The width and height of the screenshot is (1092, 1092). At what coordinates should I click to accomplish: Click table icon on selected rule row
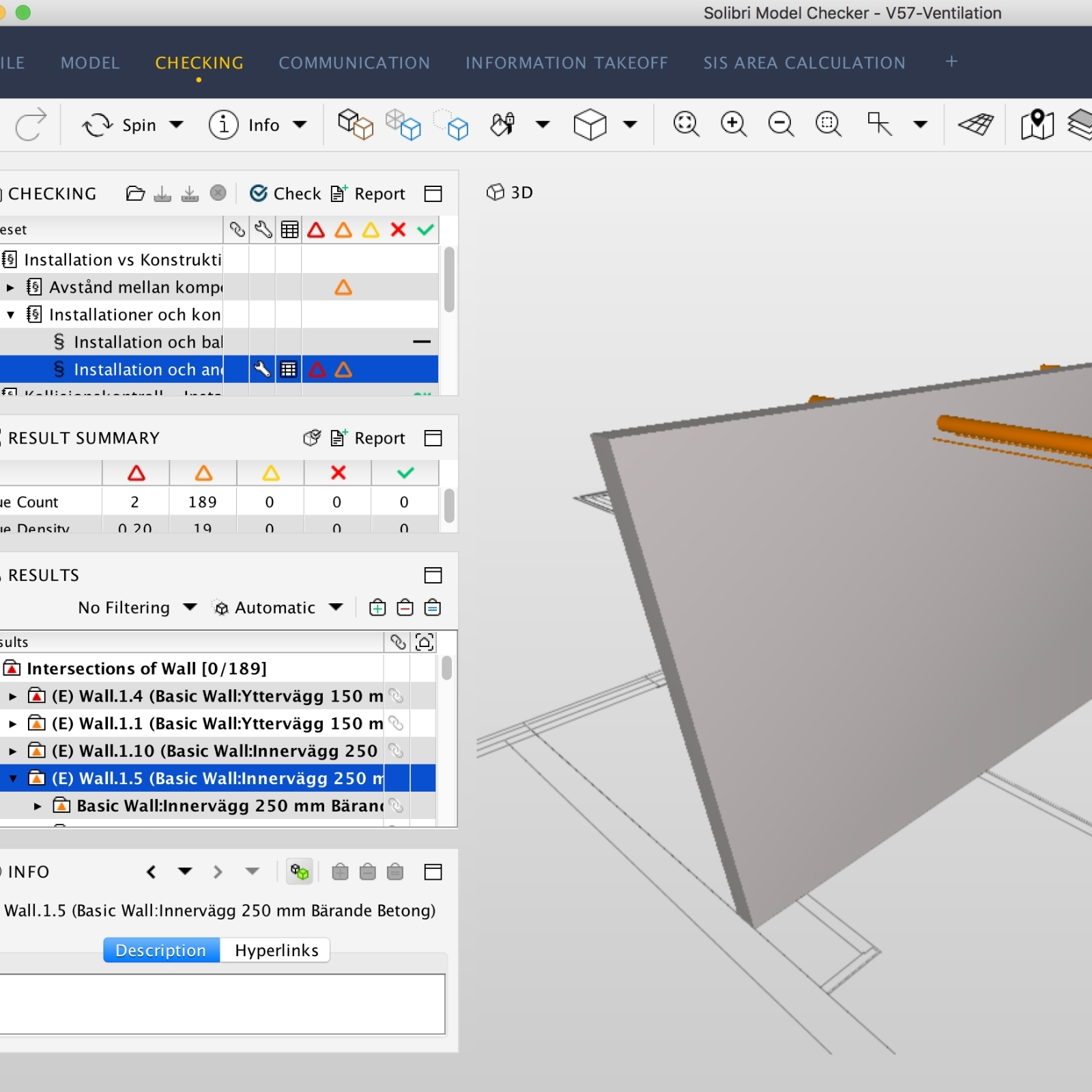coord(289,370)
